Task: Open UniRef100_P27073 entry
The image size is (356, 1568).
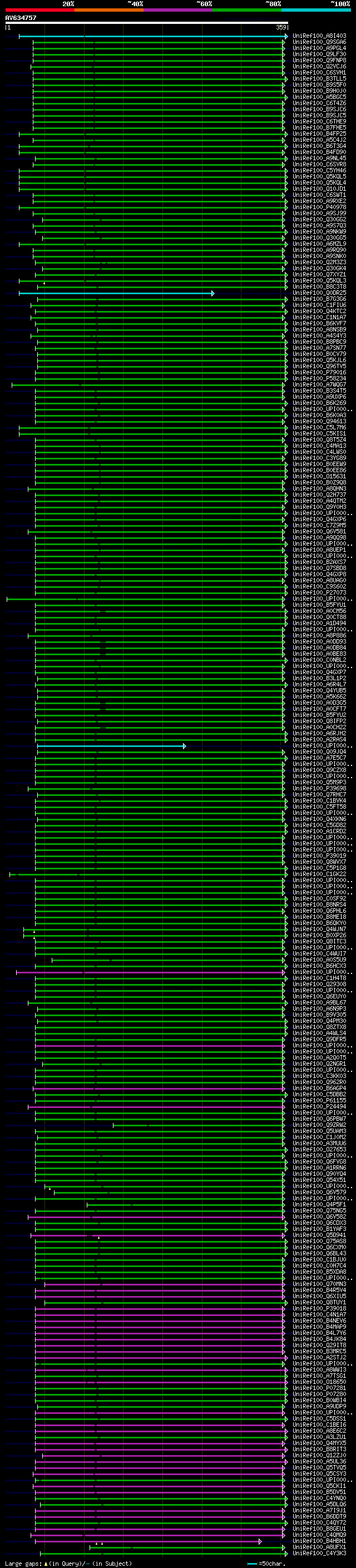Action: click(319, 593)
